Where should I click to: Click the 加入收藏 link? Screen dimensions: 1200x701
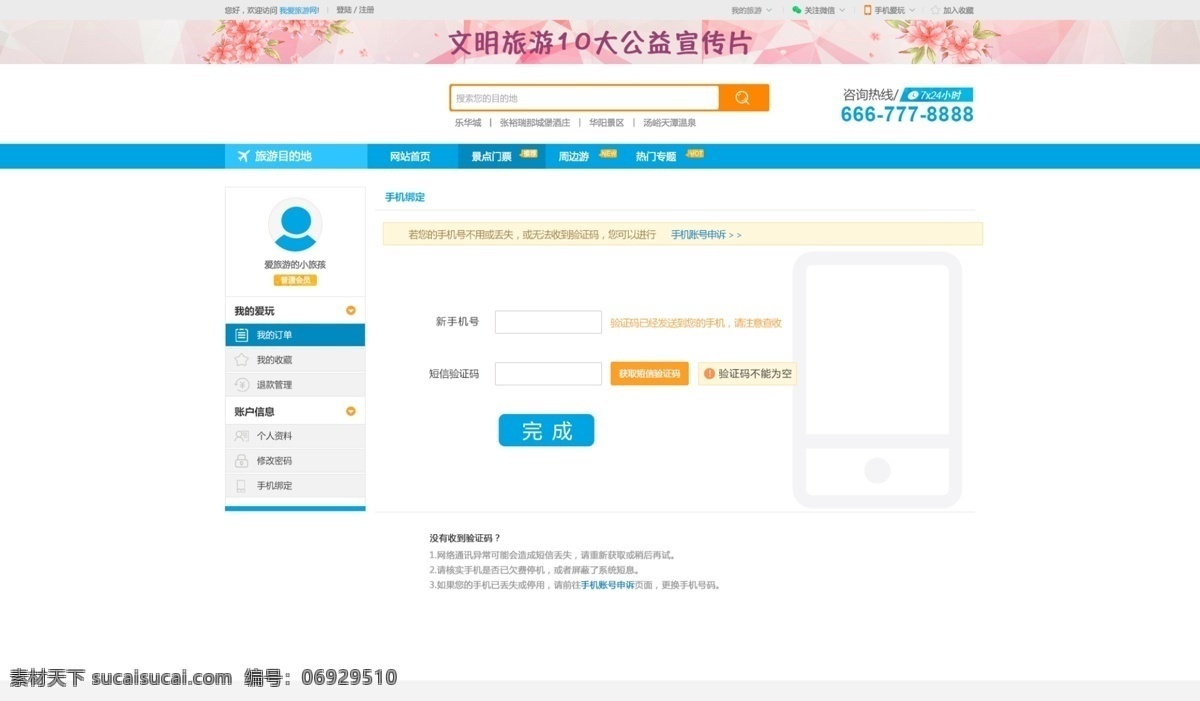958,10
